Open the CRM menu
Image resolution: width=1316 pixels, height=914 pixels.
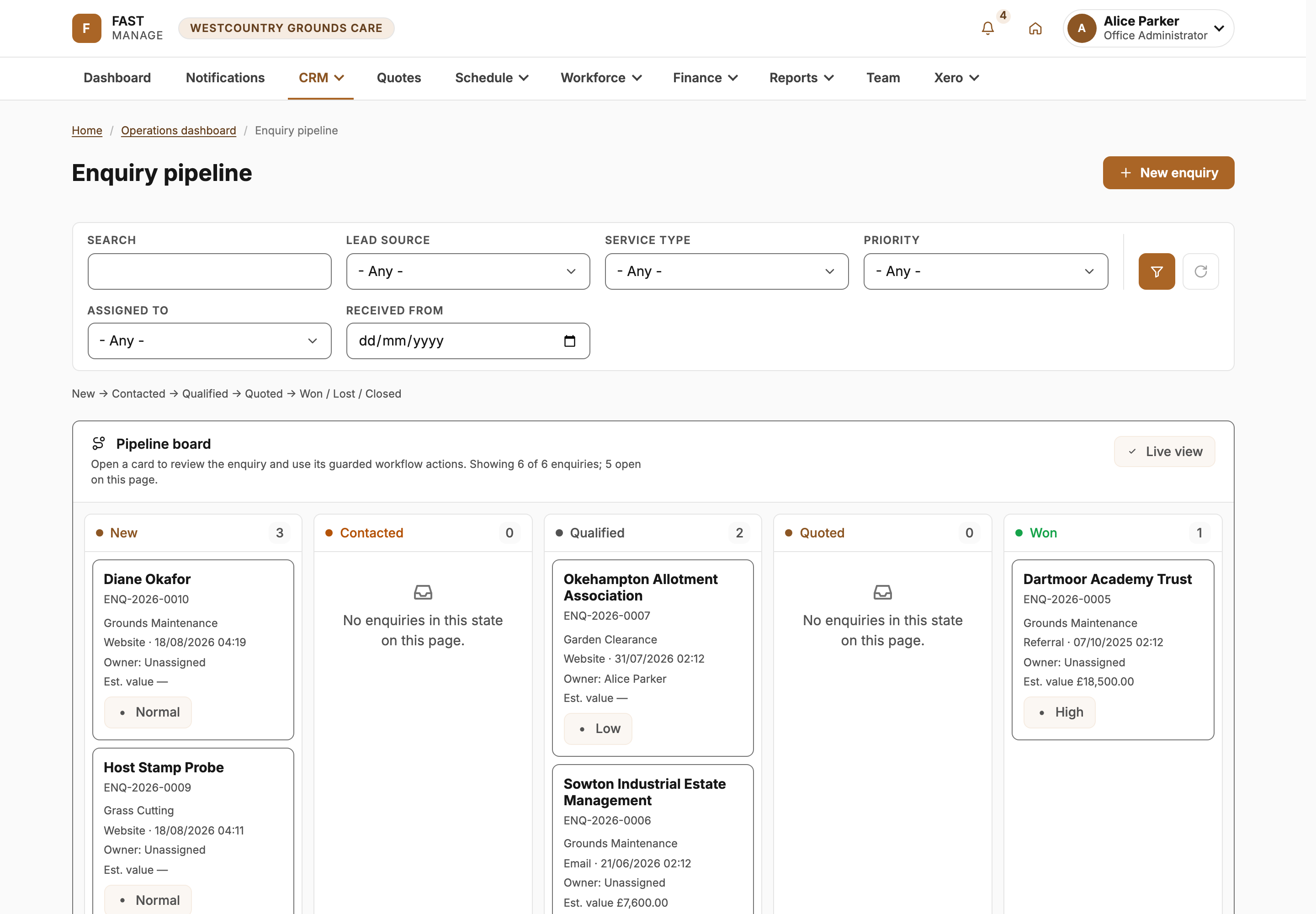pyautogui.click(x=321, y=78)
